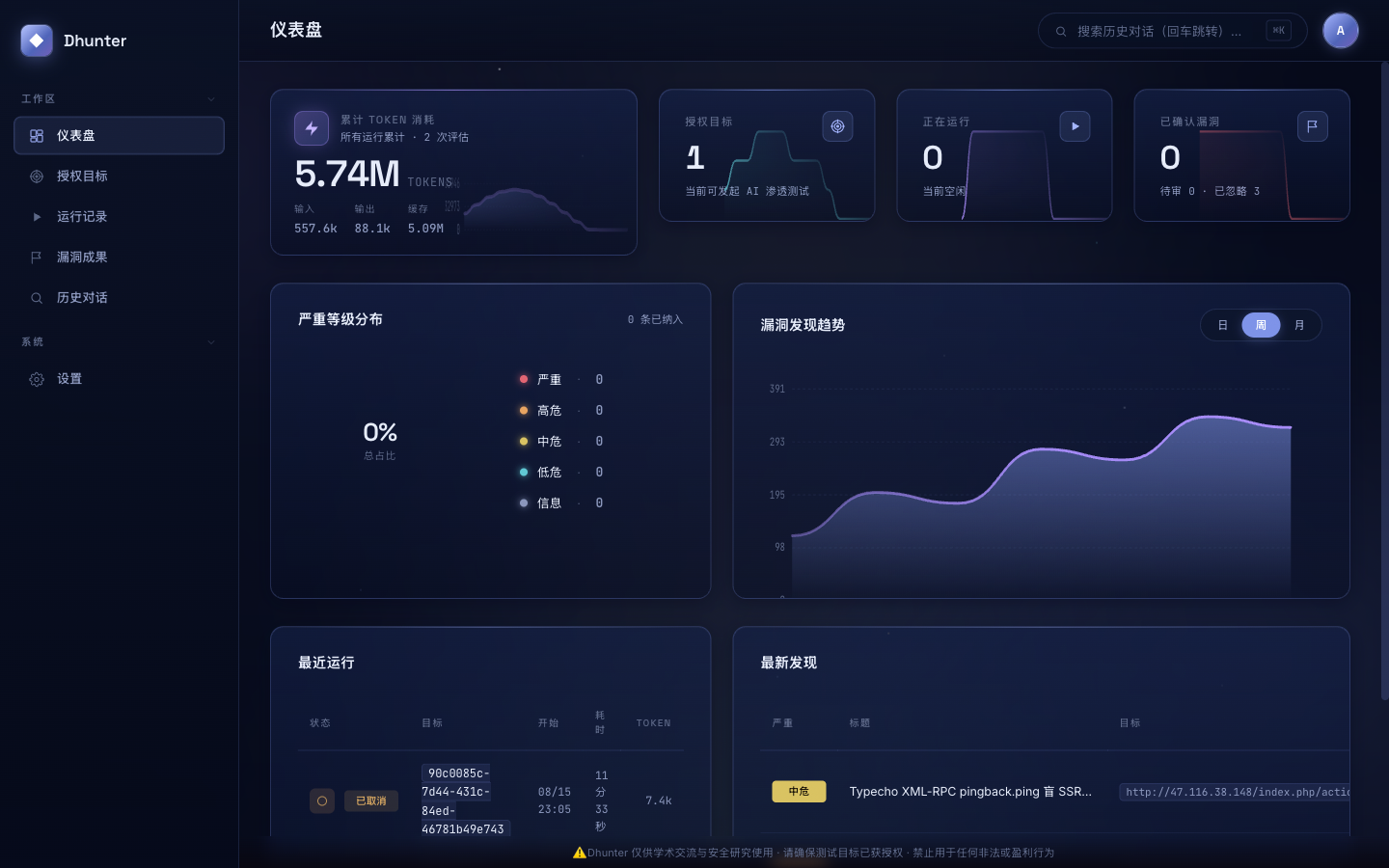Image resolution: width=1389 pixels, height=868 pixels.
Task: Click the play icon on 正在运行 card
Action: click(1076, 126)
